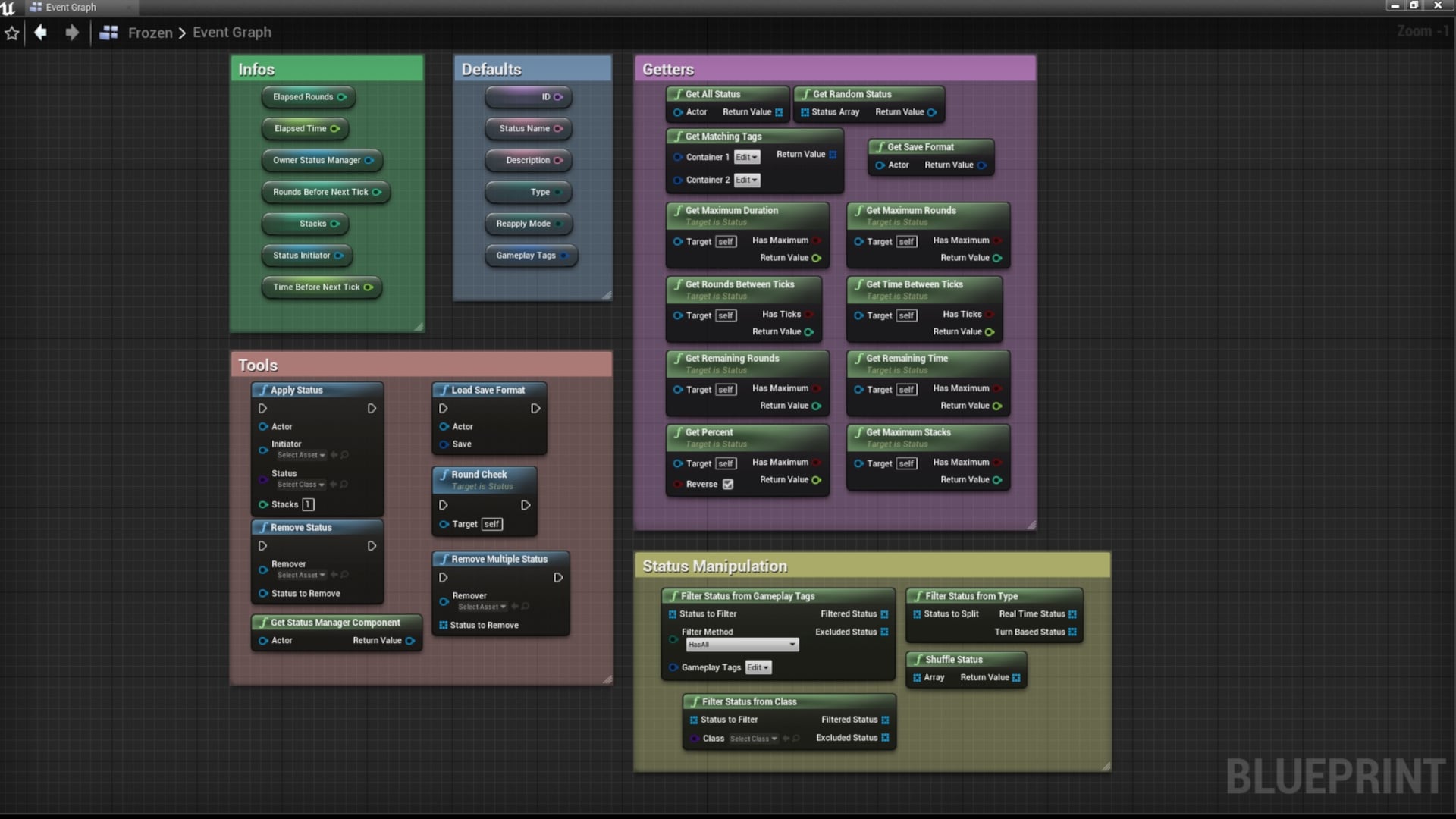Open Gameplay Tags Edit dropdown
Viewport: 1456px width, 819px height.
point(758,668)
